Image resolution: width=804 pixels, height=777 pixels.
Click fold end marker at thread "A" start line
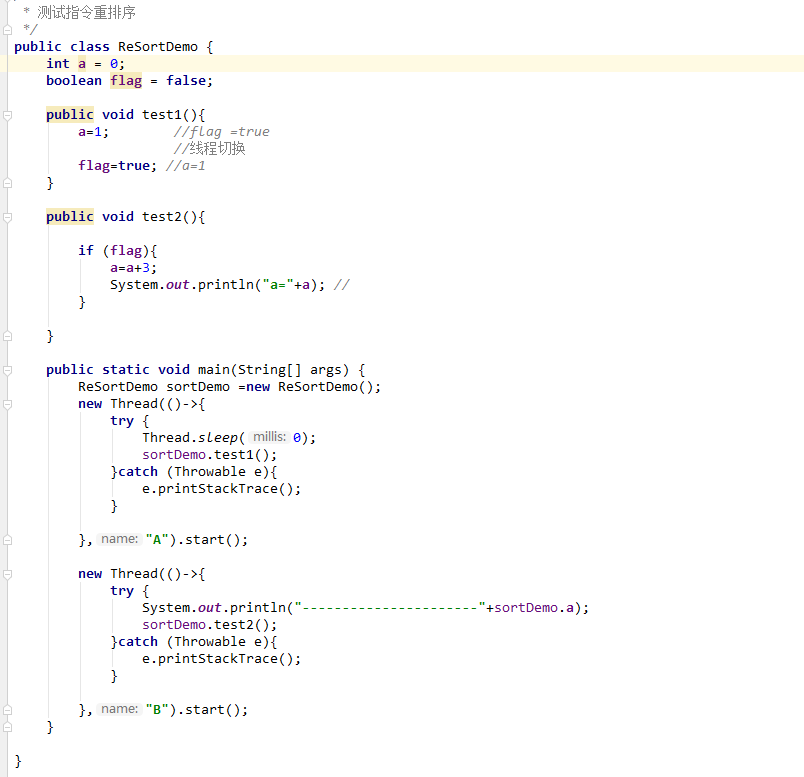coord(7,540)
